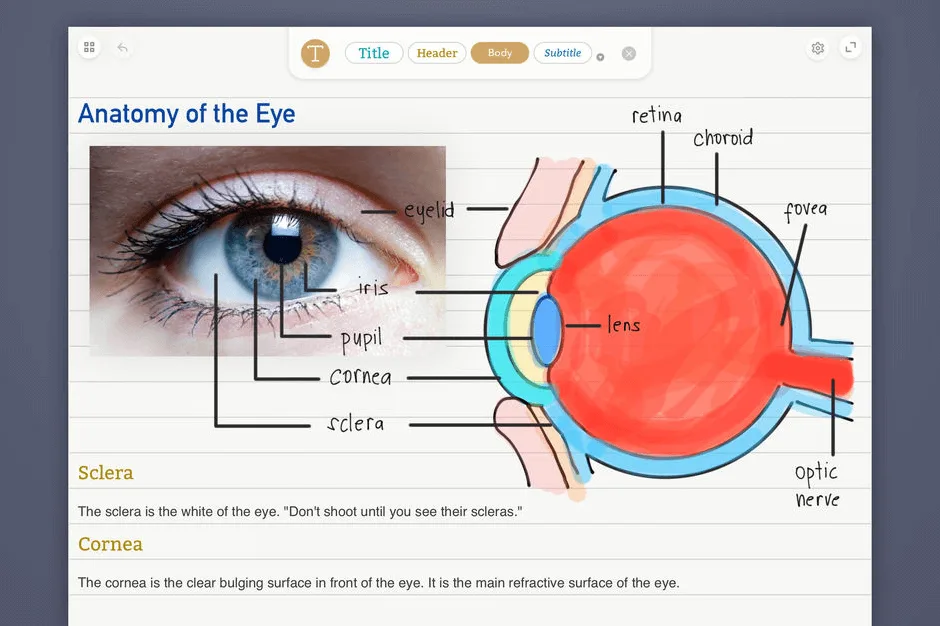Open the settings gear icon
The height and width of the screenshot is (626, 940).
pyautogui.click(x=818, y=48)
